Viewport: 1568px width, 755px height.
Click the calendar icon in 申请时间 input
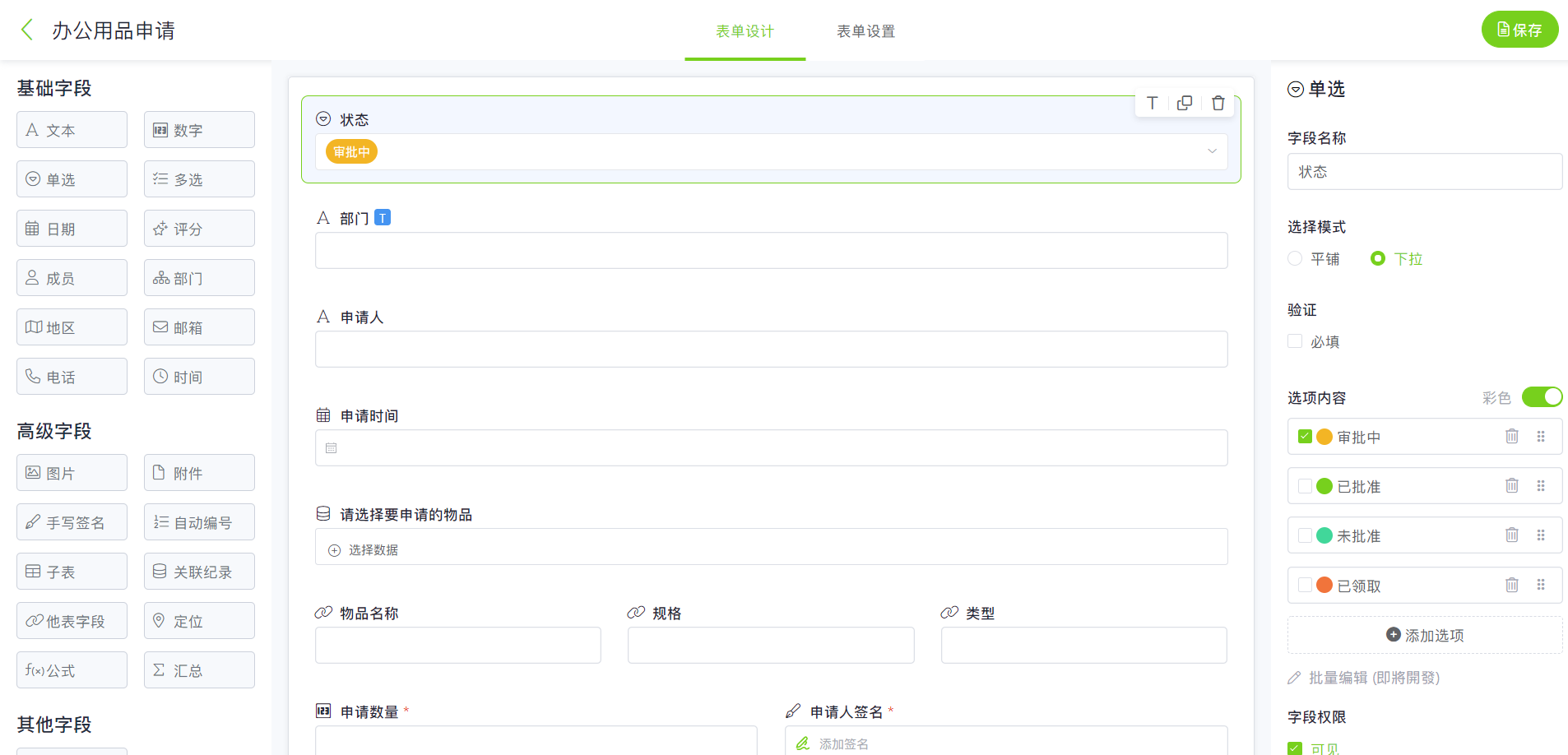click(332, 448)
